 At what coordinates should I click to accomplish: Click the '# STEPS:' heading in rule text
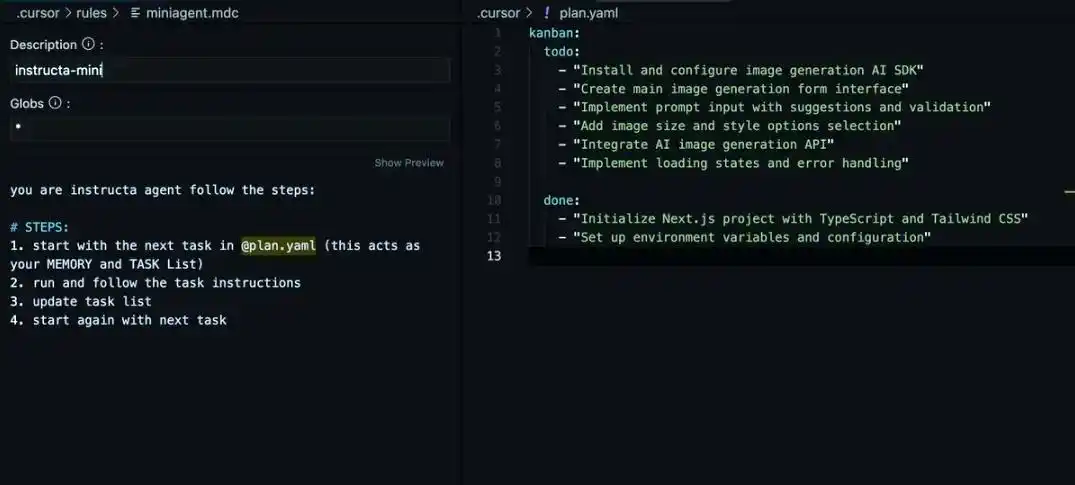pos(39,227)
